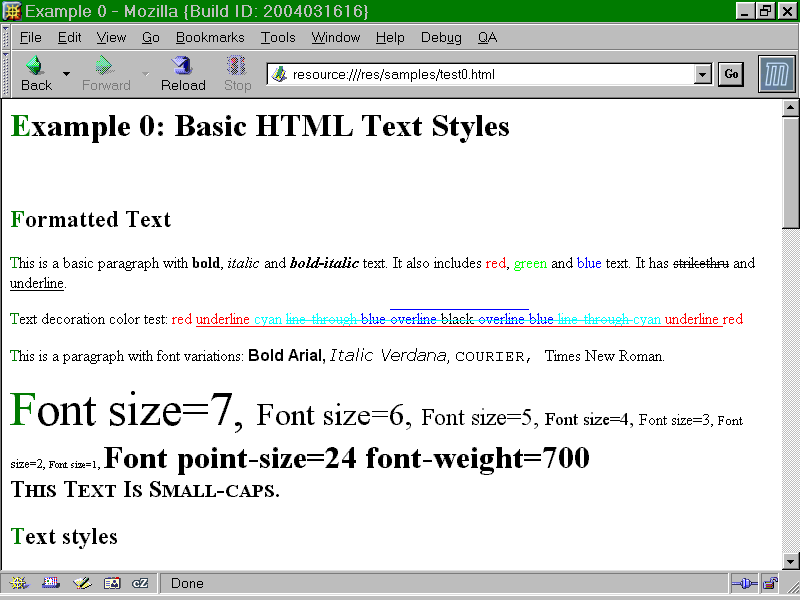Open IRC Chat from the status bar icon

point(141,583)
